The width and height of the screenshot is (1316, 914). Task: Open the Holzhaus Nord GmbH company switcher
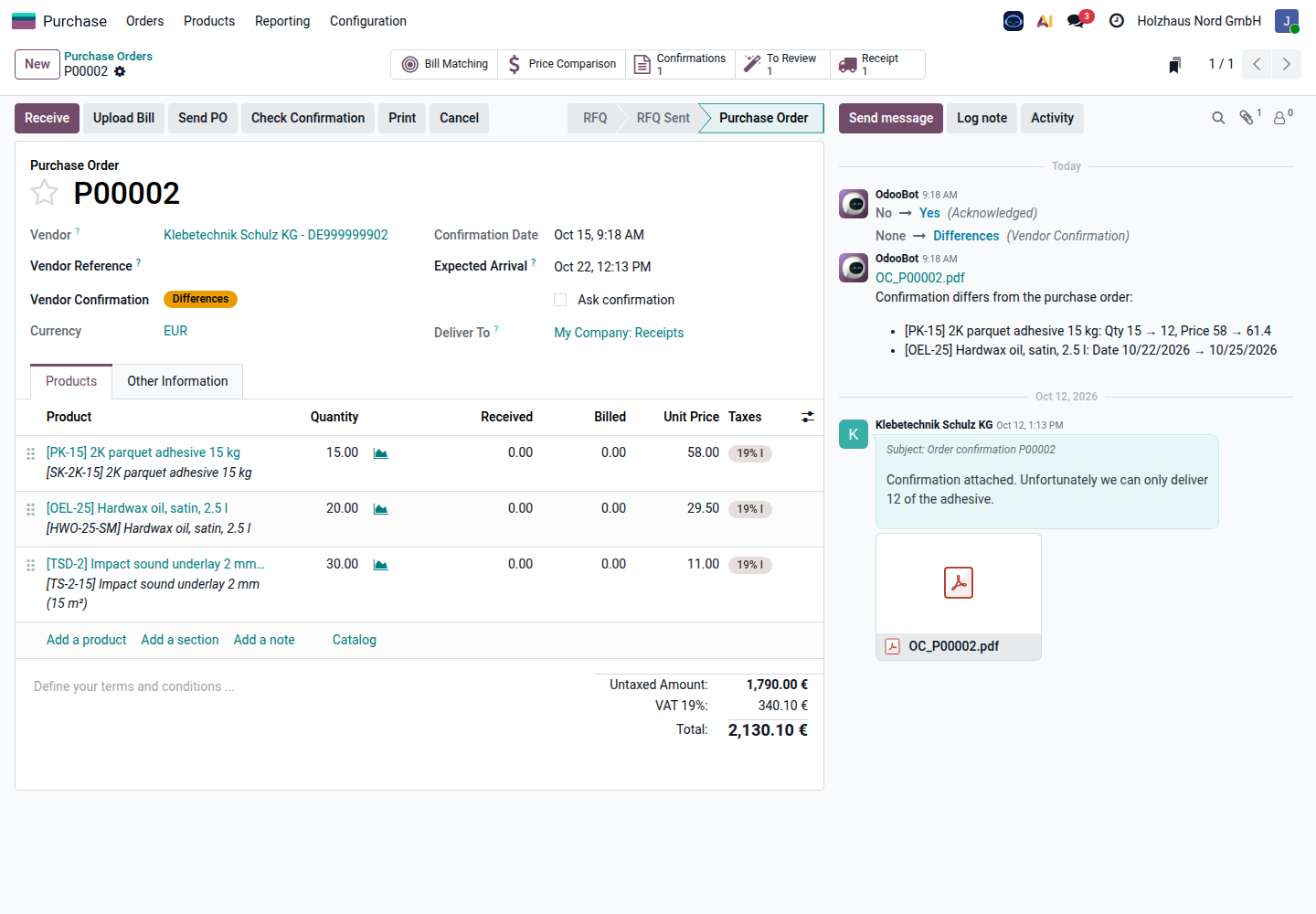pyautogui.click(x=1199, y=21)
